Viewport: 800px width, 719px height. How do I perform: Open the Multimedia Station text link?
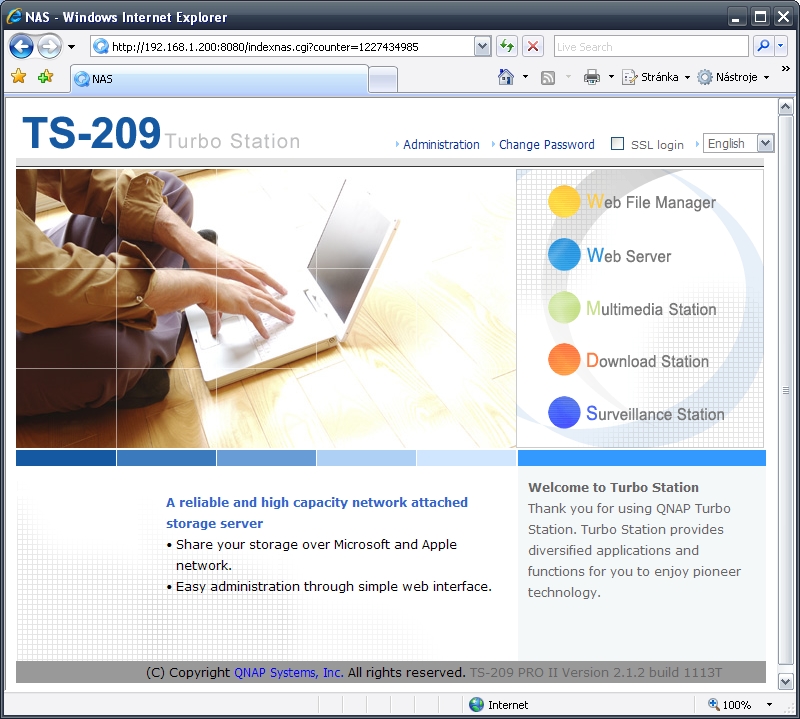(651, 308)
